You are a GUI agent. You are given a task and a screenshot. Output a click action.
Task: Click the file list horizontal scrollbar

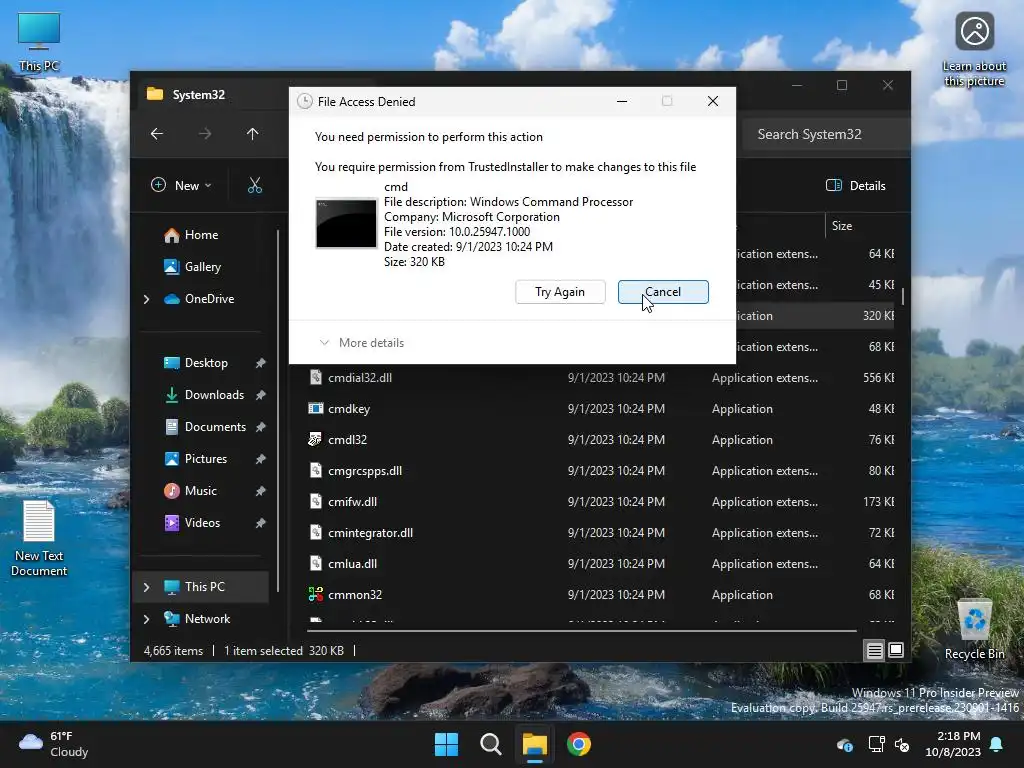(581, 631)
